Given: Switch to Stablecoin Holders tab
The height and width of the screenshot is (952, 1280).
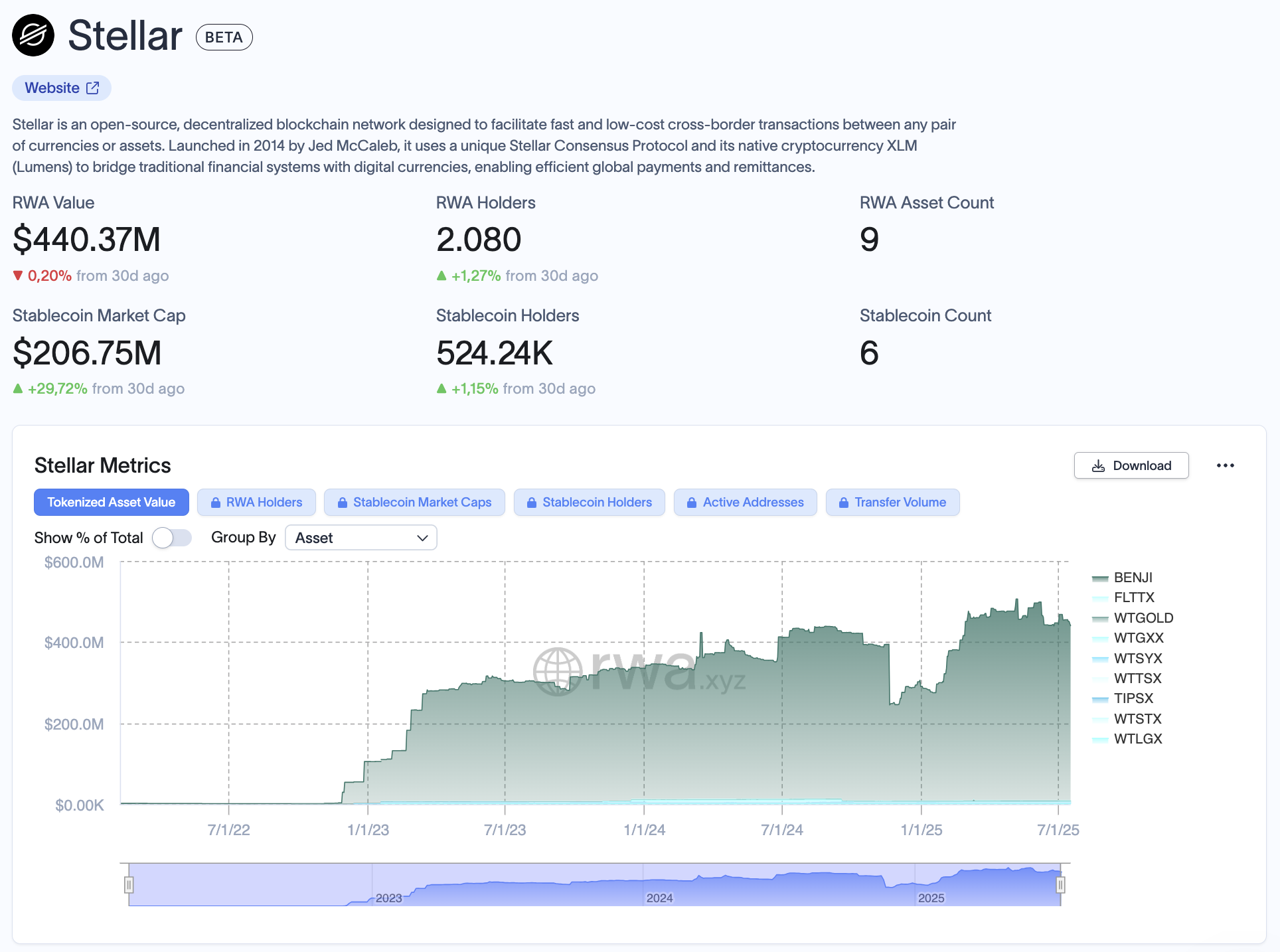Looking at the screenshot, I should click(596, 503).
